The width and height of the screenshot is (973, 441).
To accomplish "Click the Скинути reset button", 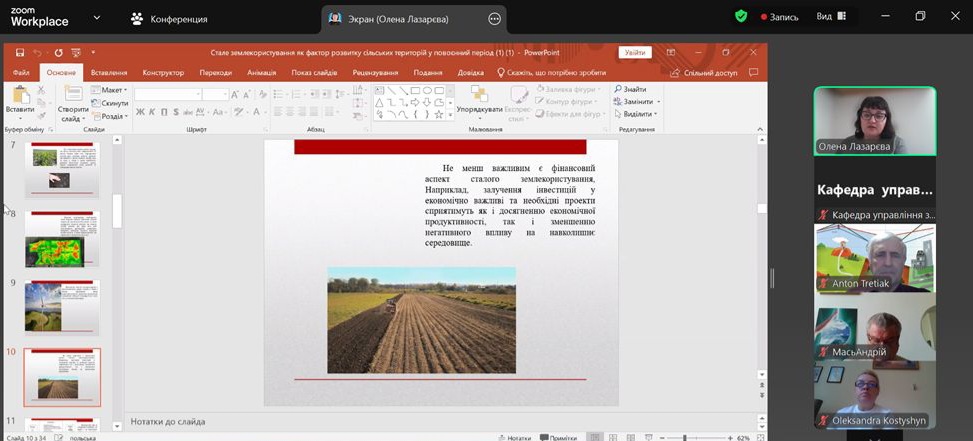I will (x=110, y=103).
